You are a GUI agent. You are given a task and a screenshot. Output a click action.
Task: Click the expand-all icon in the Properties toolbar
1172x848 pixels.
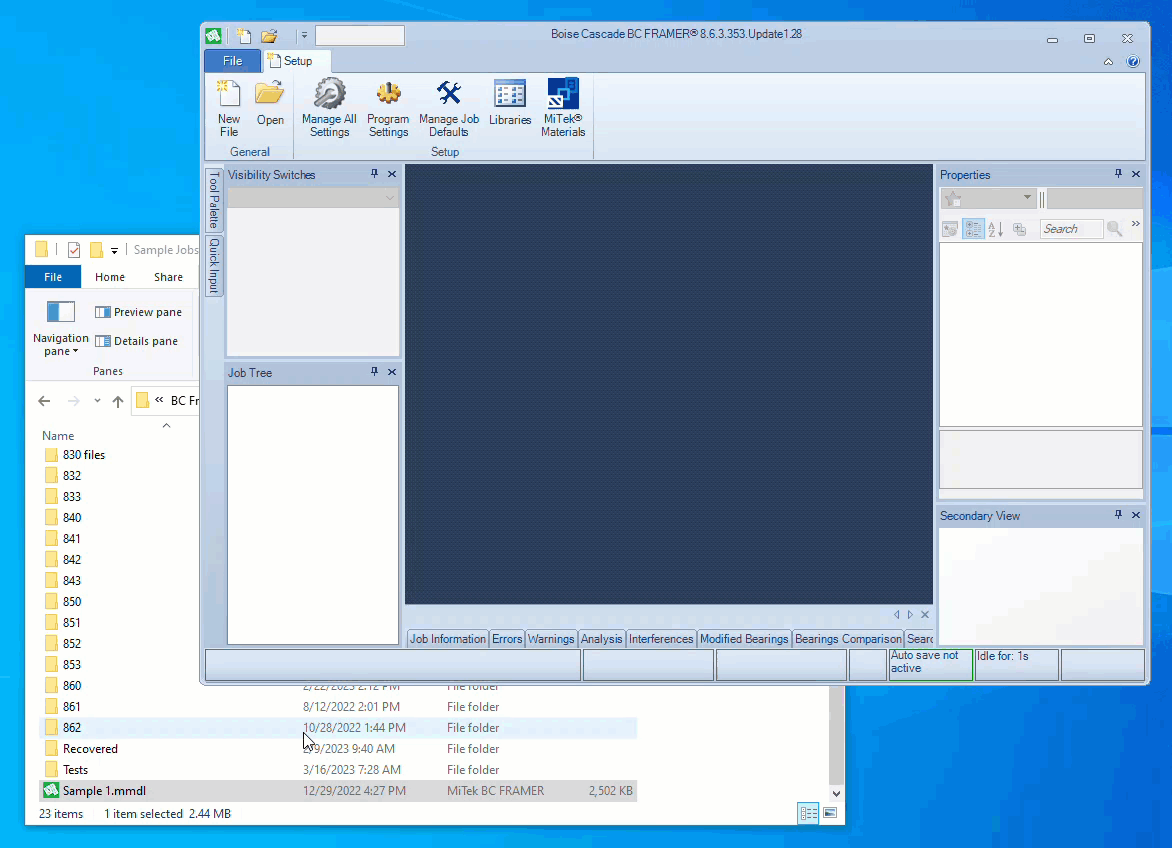[1020, 229]
